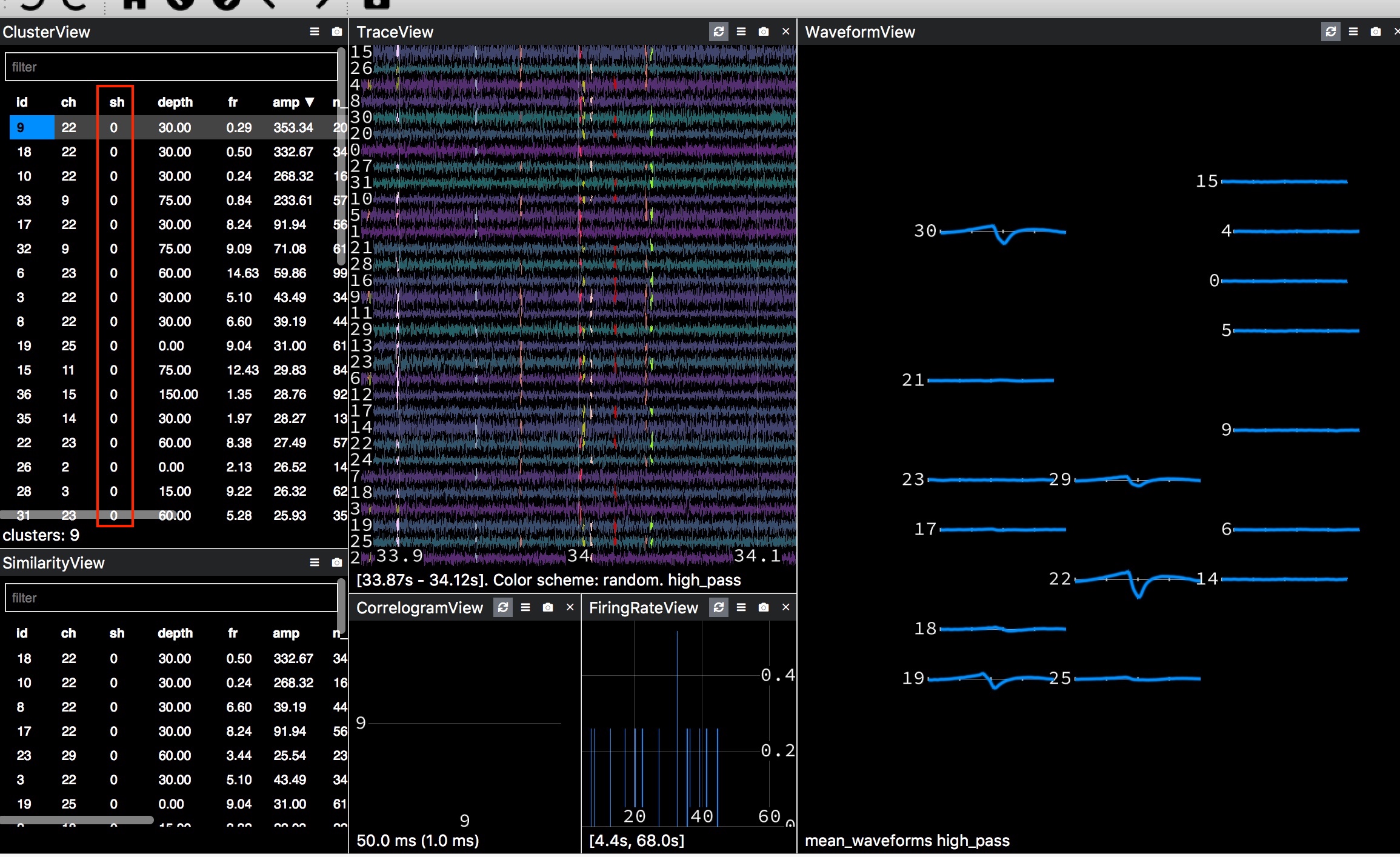Sort ClusterView by amp column
The height and width of the screenshot is (857, 1400).
point(286,102)
